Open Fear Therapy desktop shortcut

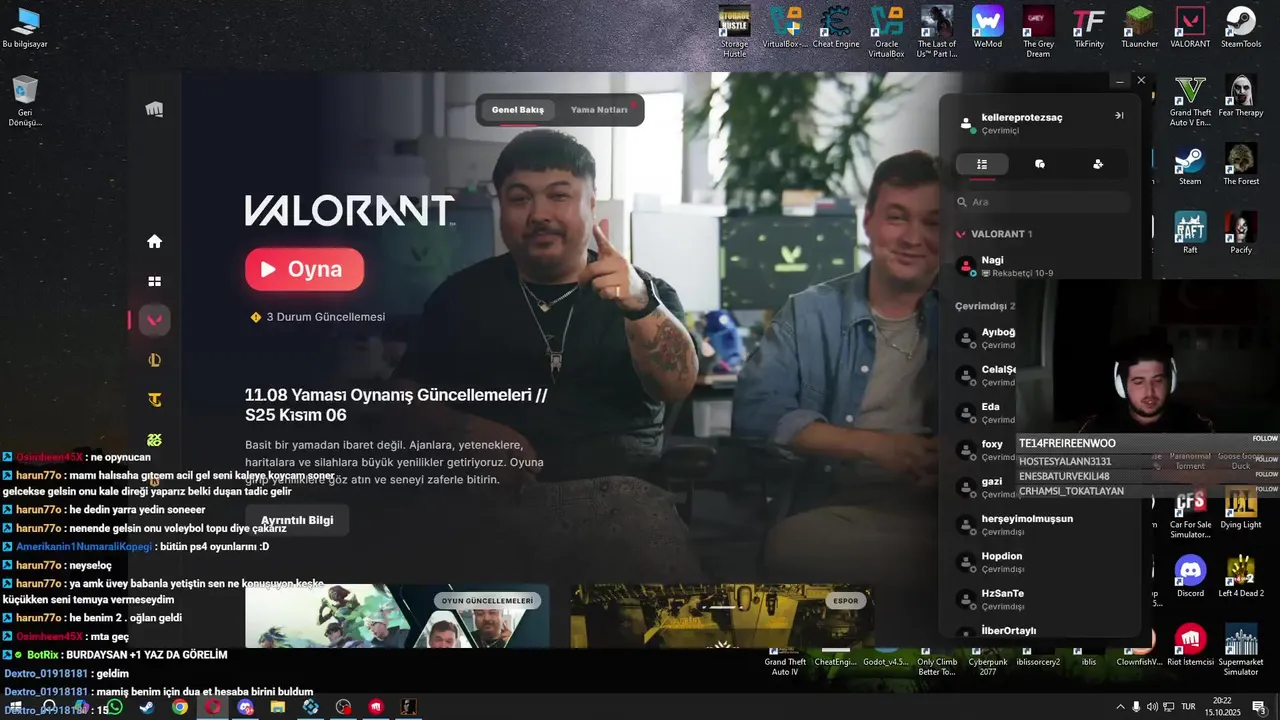pos(1241,96)
